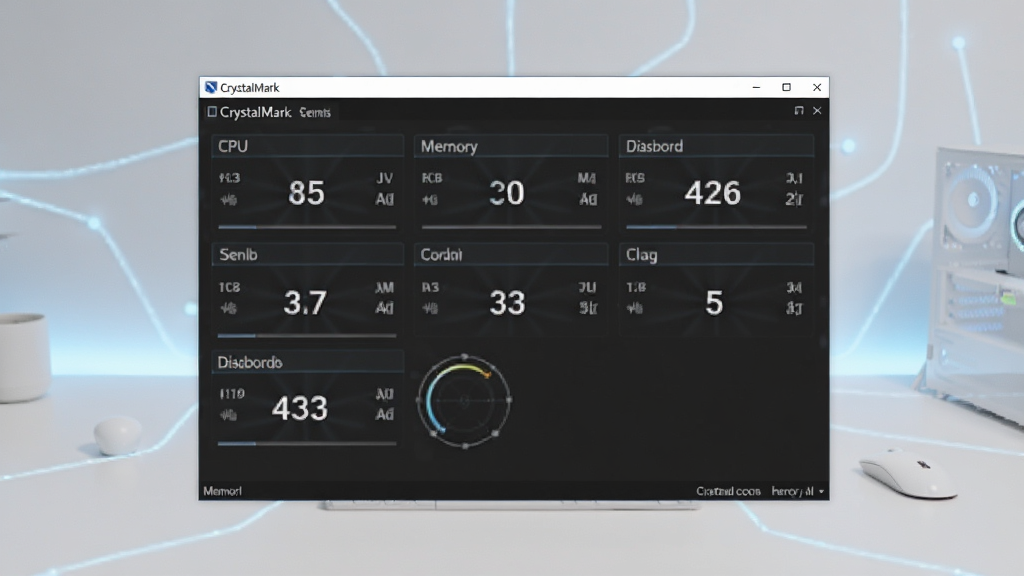Click the progress bar under the Memory score
This screenshot has width=1024, height=576.
point(511,227)
